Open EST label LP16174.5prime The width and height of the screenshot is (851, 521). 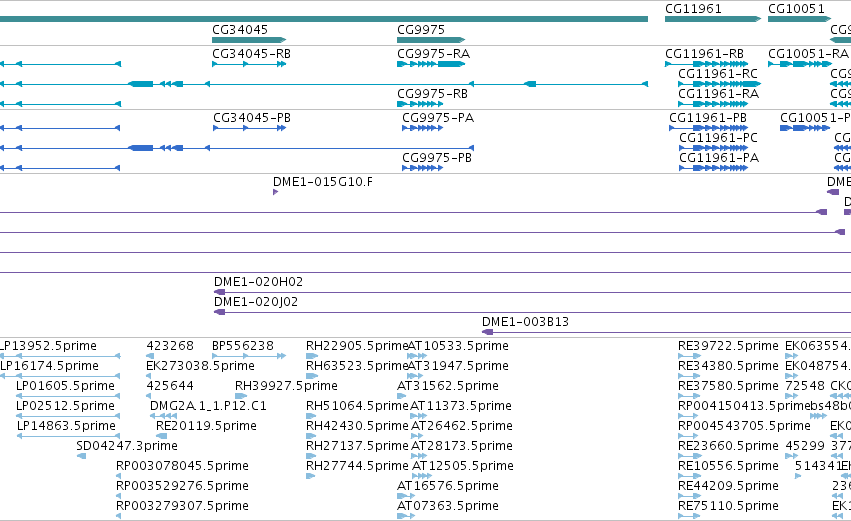coord(49,366)
